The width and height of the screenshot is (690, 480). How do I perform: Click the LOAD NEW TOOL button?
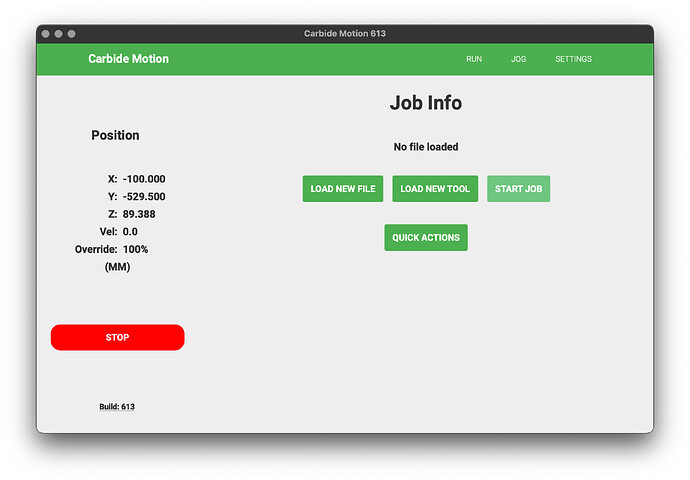tap(435, 189)
